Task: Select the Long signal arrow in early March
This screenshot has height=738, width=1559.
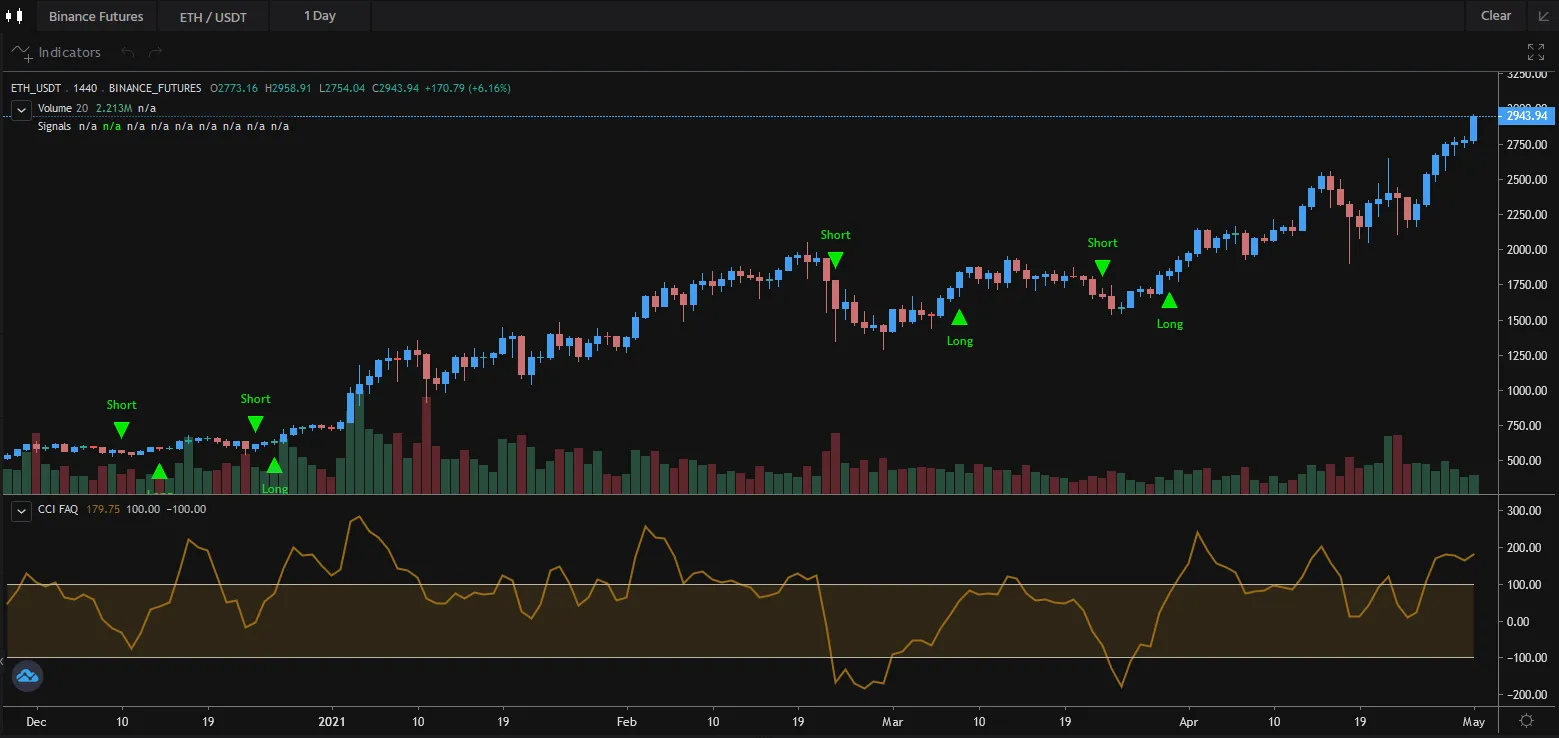Action: click(959, 317)
